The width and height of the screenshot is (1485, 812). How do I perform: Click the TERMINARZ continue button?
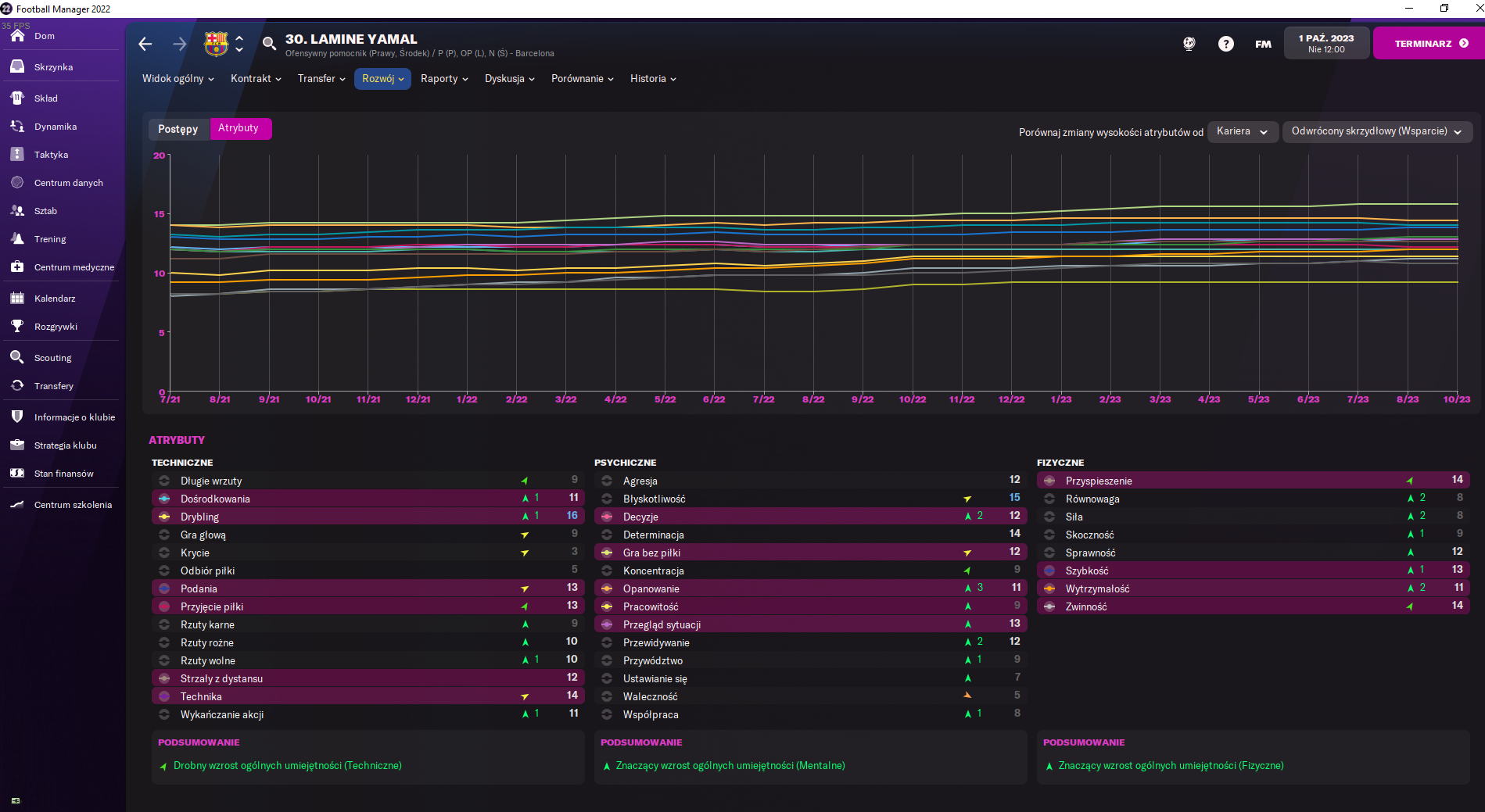tap(1429, 44)
